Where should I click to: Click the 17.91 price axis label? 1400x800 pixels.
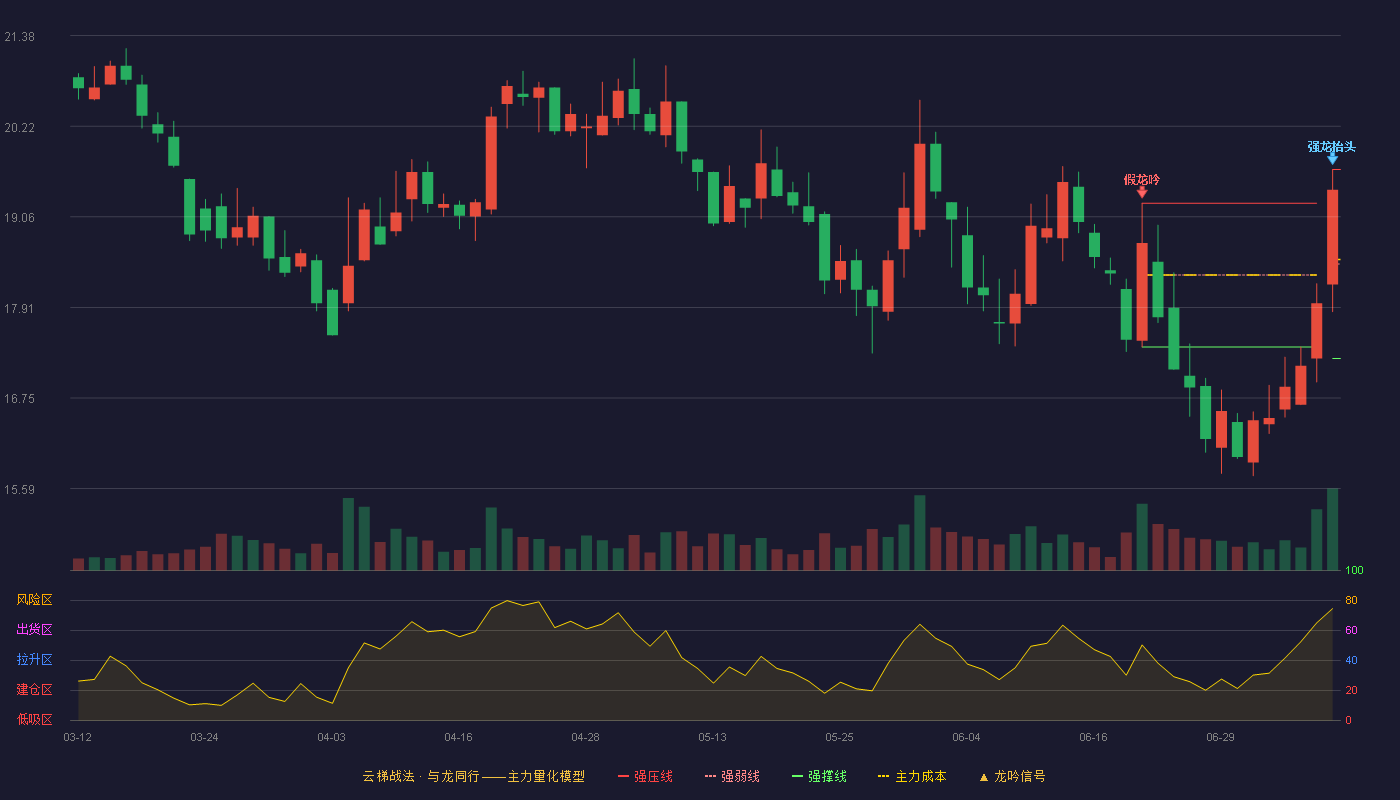(x=19, y=309)
